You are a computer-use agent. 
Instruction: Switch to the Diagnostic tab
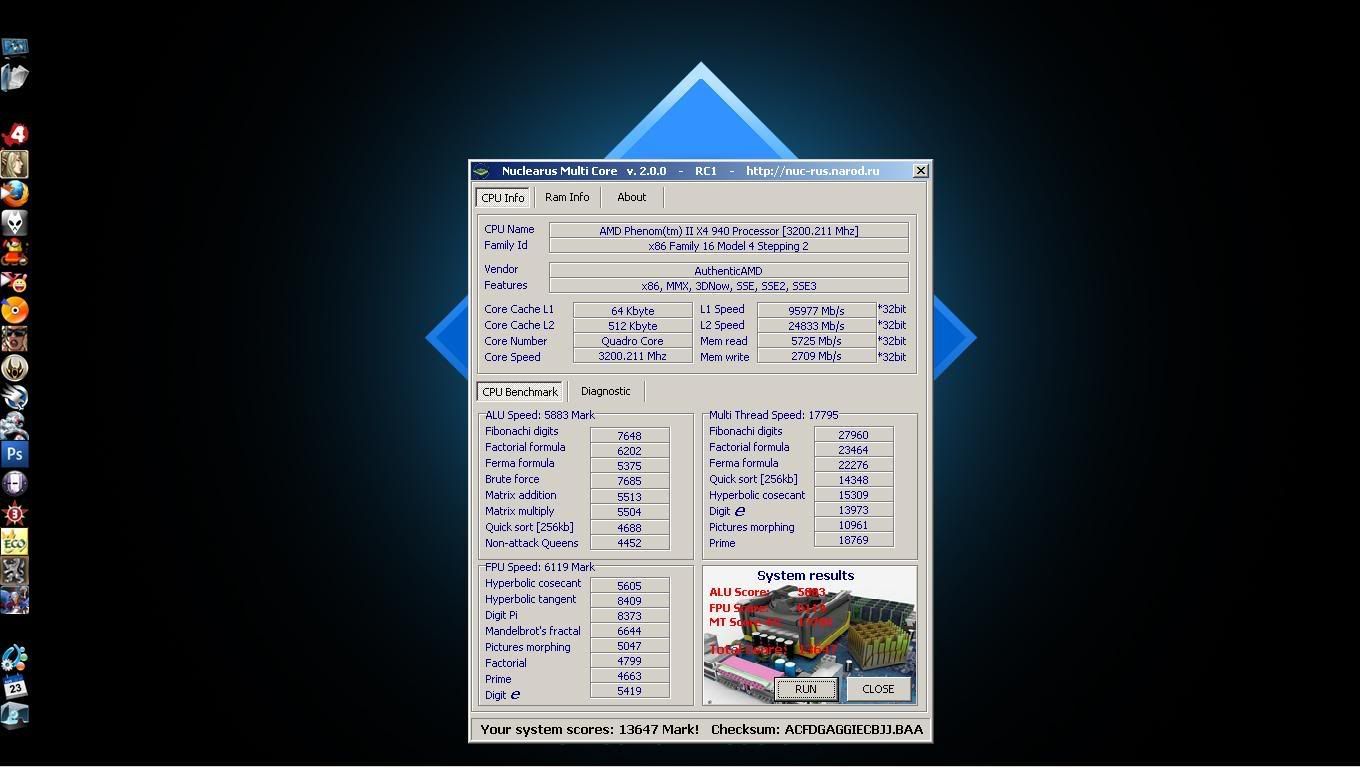click(606, 391)
